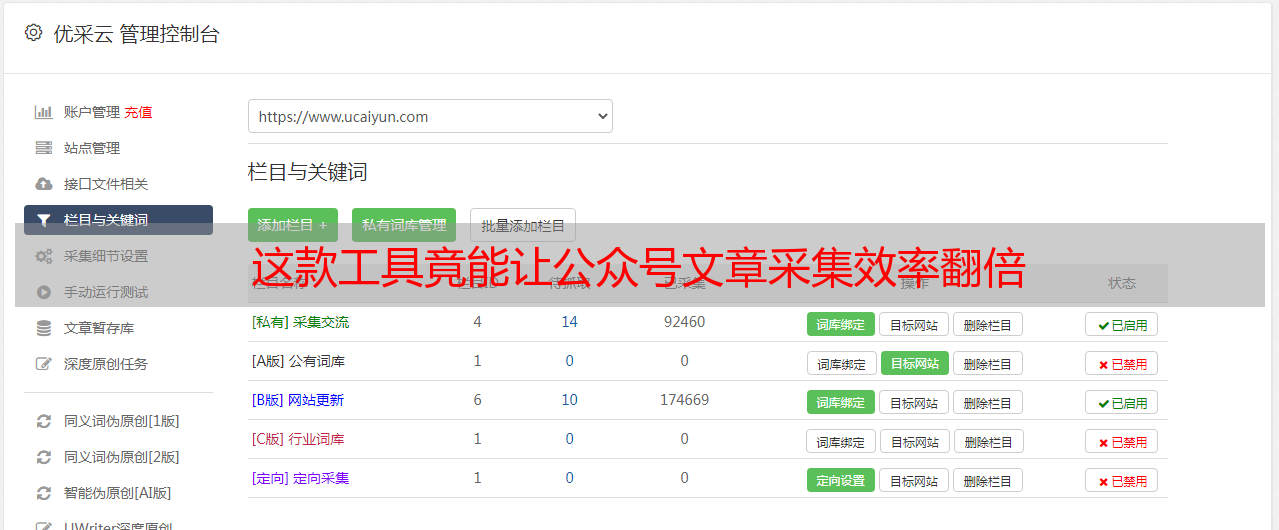The height and width of the screenshot is (530, 1279).
Task: Click 词库绑定 for 行业词库 row
Action: pyautogui.click(x=841, y=441)
